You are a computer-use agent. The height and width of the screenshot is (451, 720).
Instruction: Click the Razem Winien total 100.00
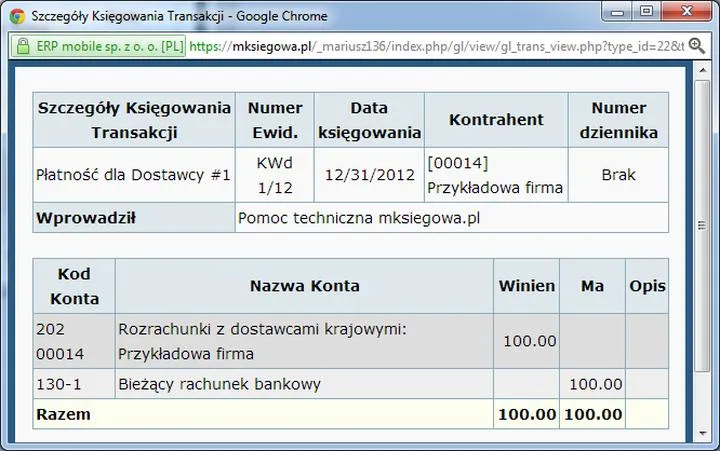click(527, 414)
